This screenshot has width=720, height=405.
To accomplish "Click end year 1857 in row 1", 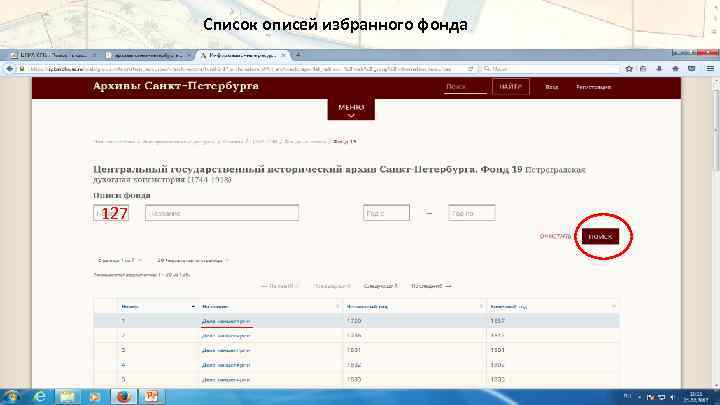I will point(498,321).
